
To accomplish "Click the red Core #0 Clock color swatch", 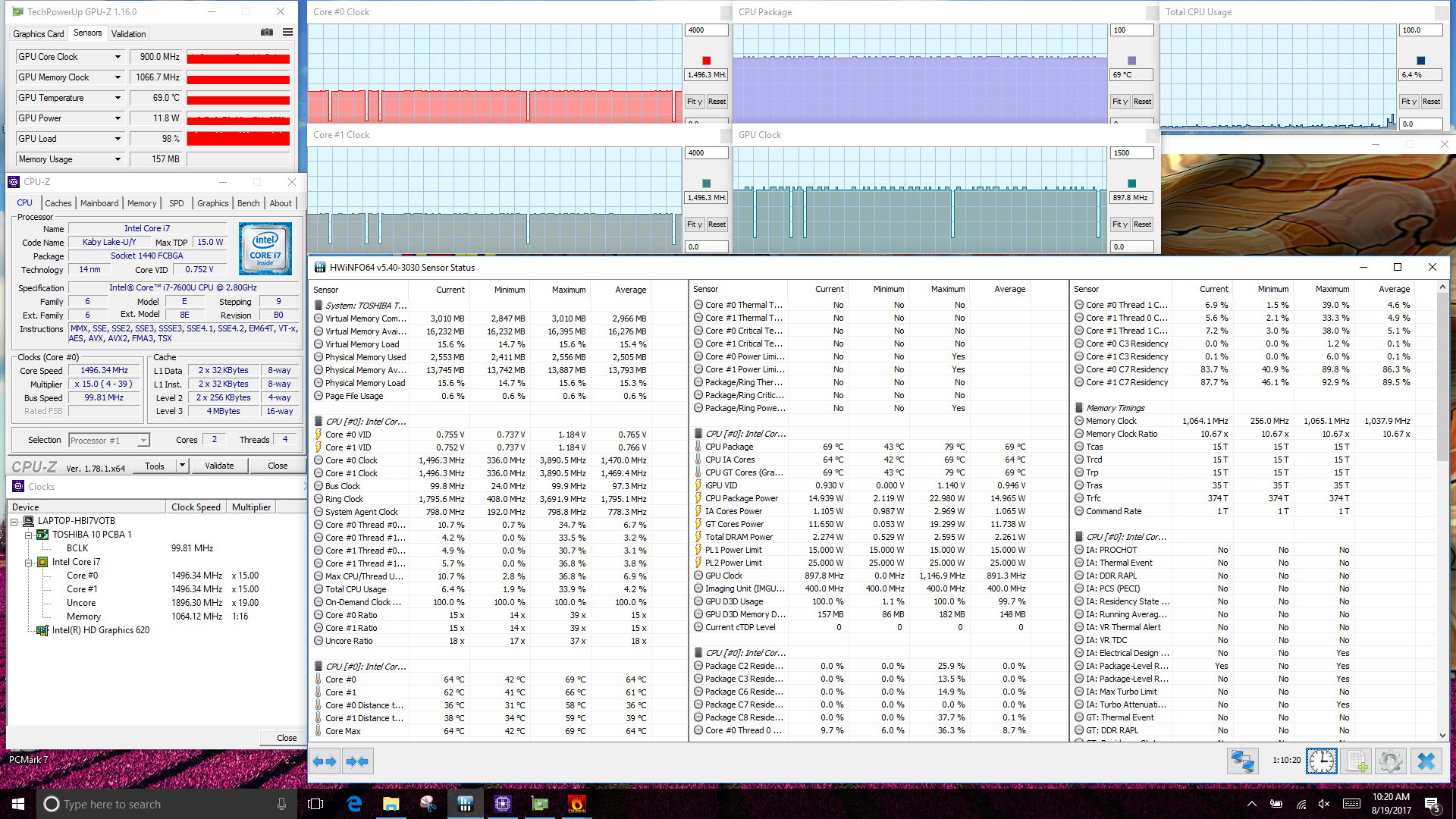I will (706, 61).
